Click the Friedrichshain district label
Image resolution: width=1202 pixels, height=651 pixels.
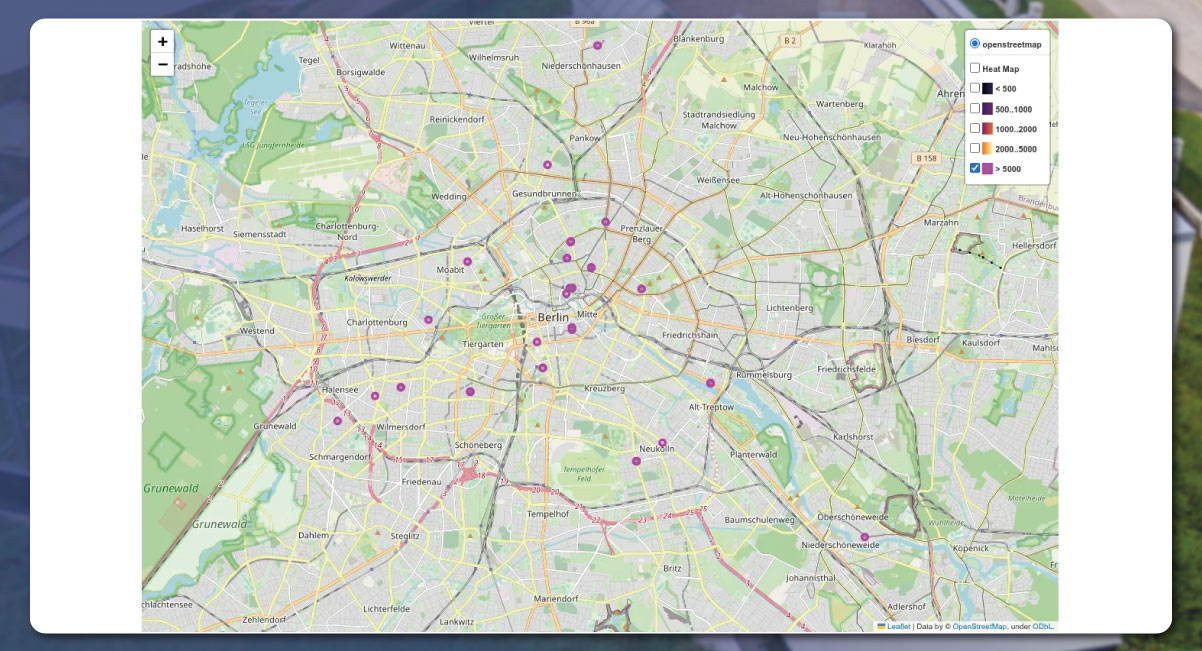[x=691, y=335]
